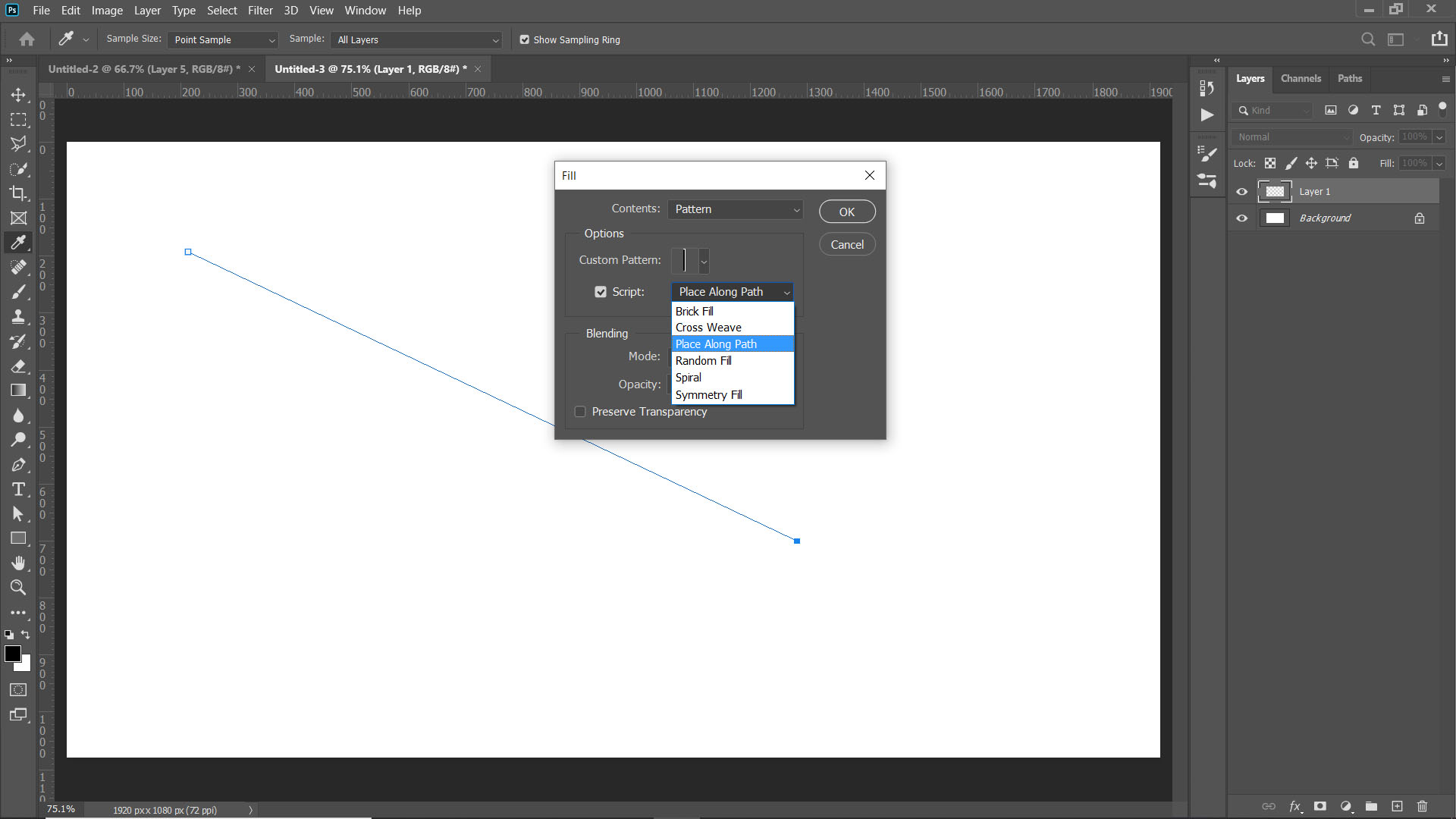The height and width of the screenshot is (819, 1456).
Task: Select the Horizontal Type tool
Action: coord(19,489)
